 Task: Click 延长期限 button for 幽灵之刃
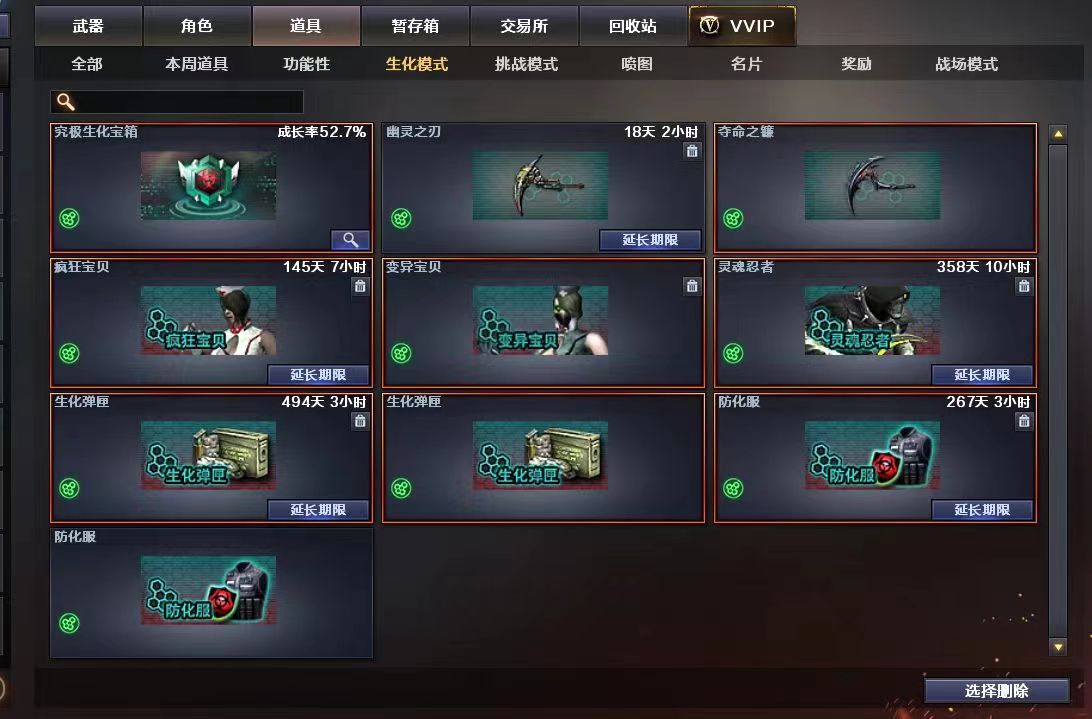(650, 240)
